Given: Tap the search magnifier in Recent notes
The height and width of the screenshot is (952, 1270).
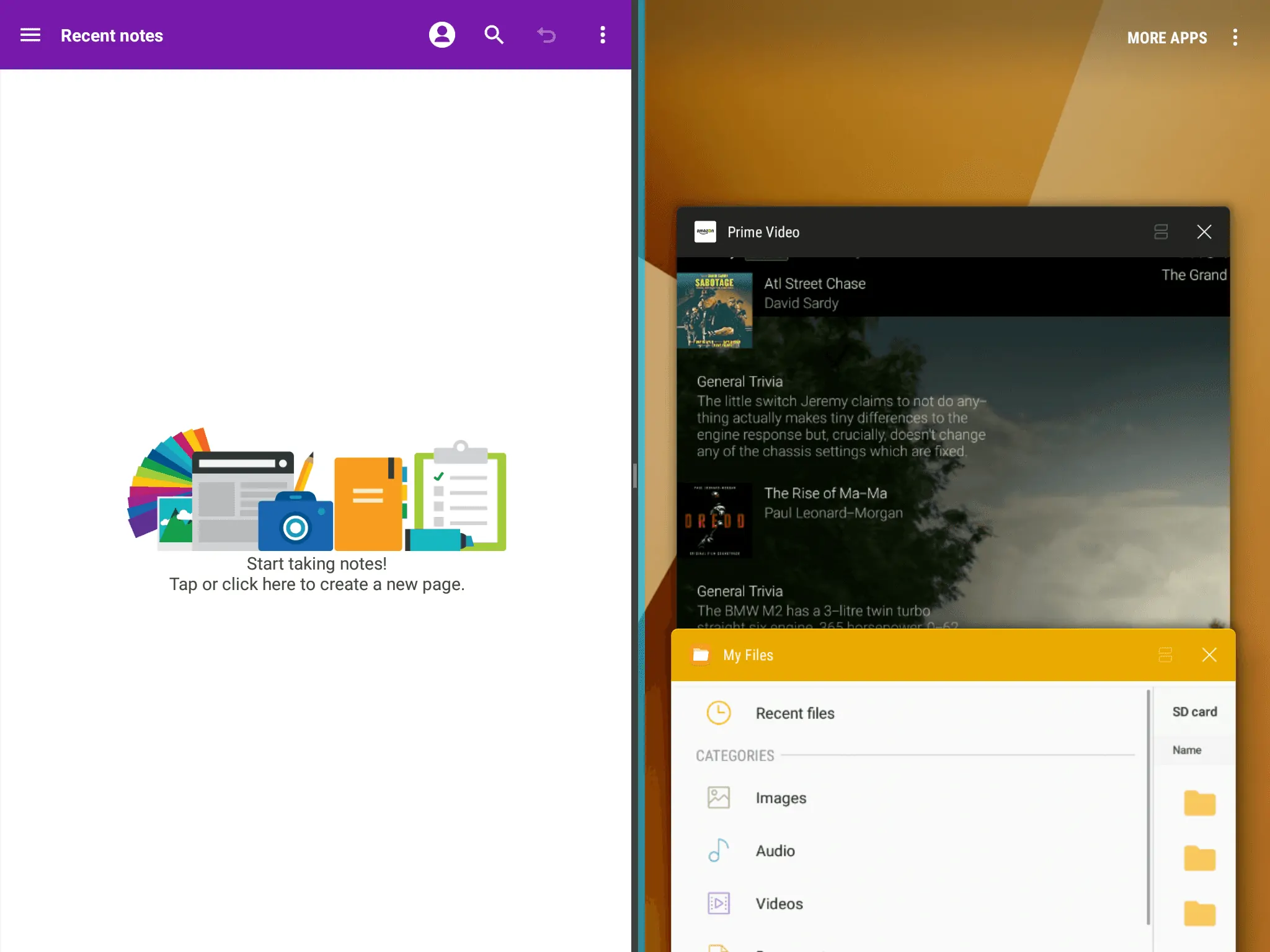Looking at the screenshot, I should [494, 35].
